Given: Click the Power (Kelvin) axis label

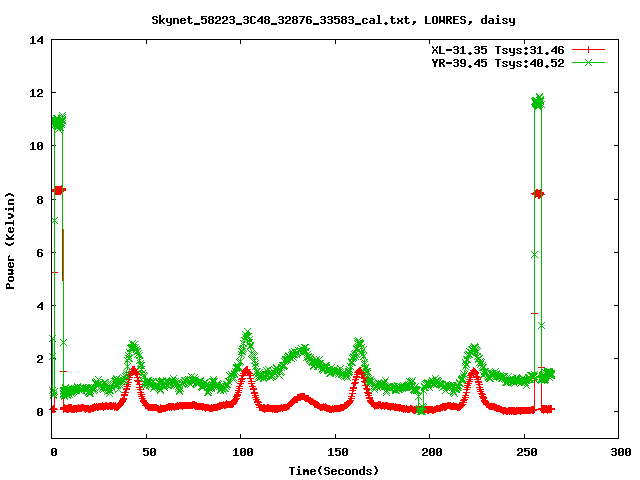Looking at the screenshot, I should click(10, 241).
